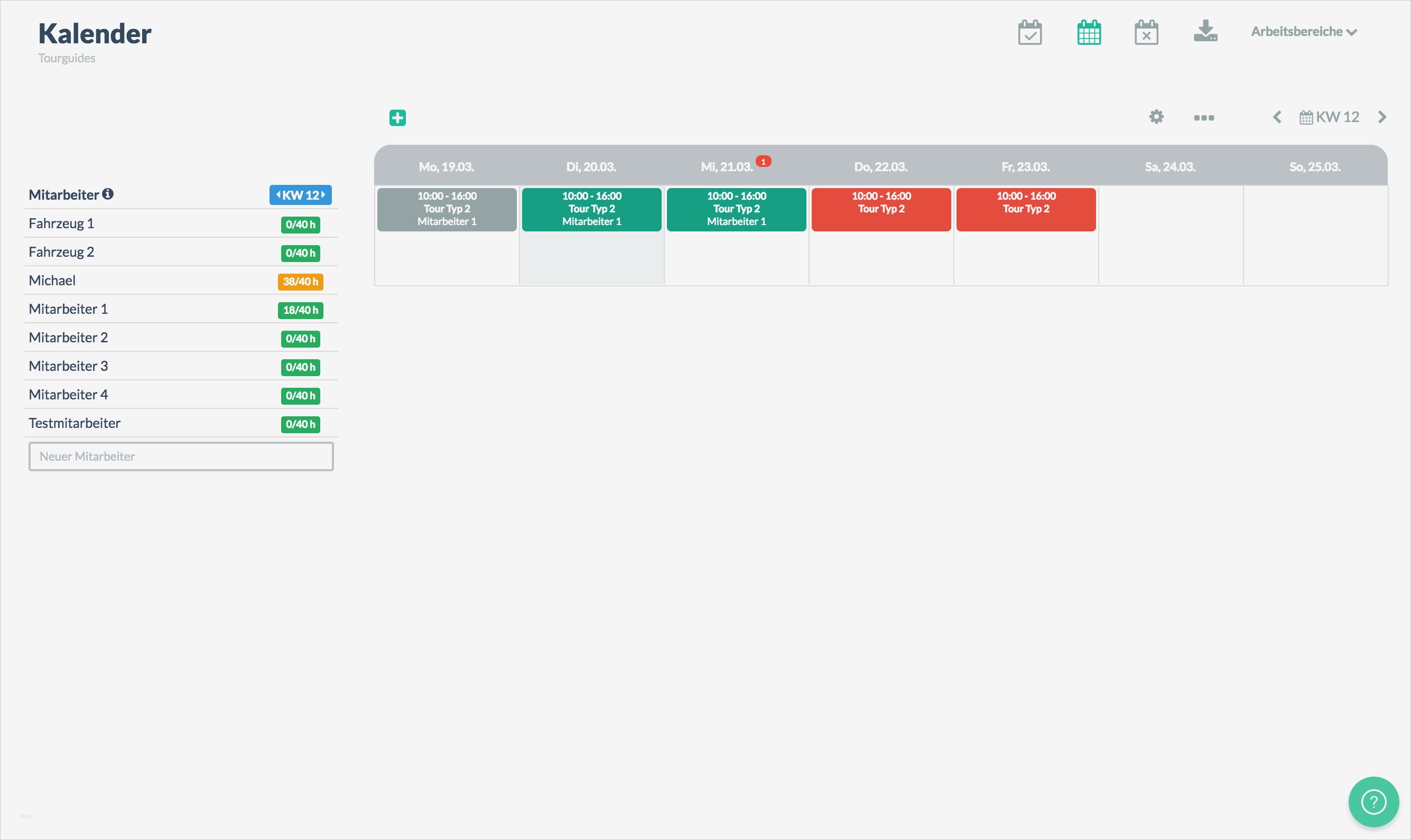Open Thursday's red Tour Typ 2 shift
1411x840 pixels.
880,209
